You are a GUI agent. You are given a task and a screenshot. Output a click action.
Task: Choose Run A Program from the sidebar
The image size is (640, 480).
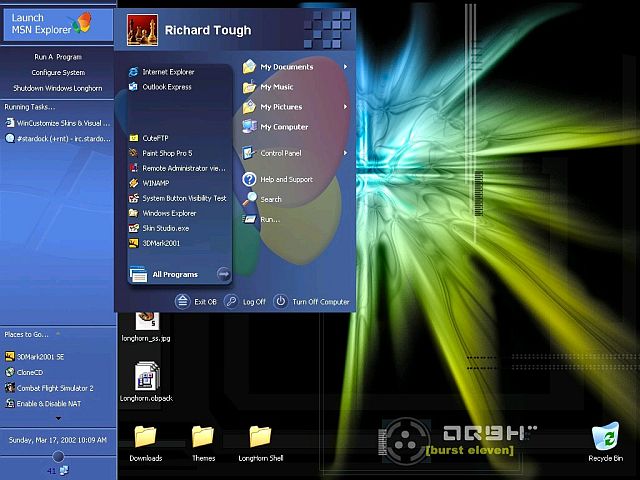click(58, 57)
